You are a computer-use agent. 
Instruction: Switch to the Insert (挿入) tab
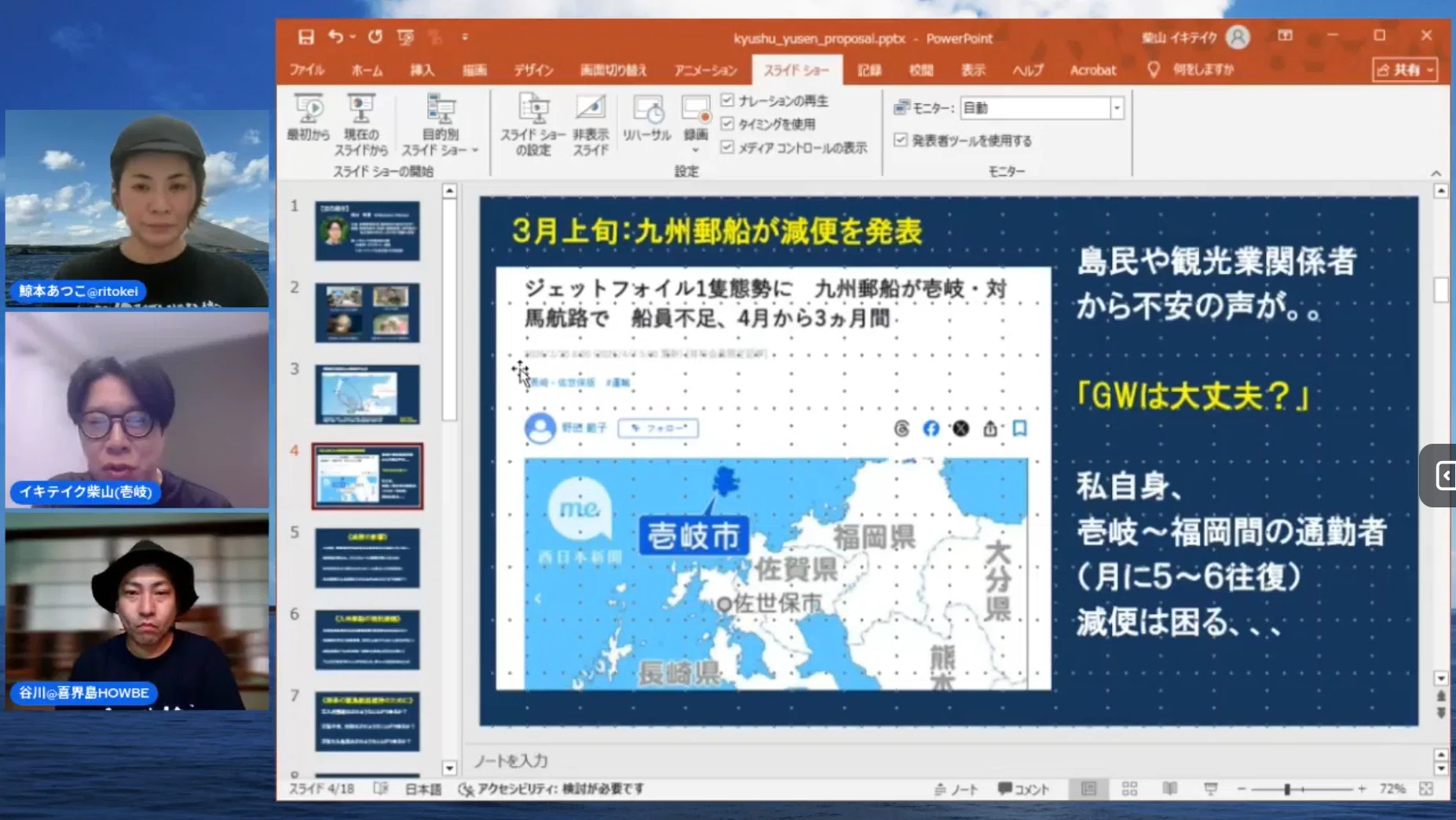click(422, 70)
